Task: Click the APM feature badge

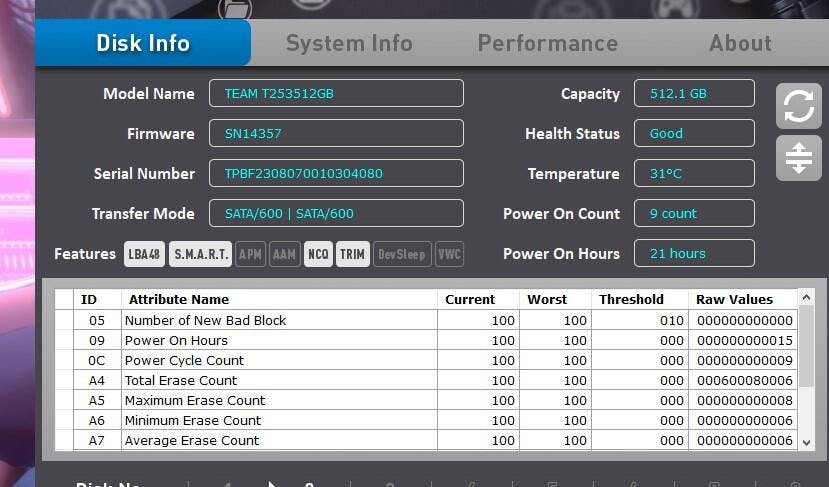Action: 250,254
